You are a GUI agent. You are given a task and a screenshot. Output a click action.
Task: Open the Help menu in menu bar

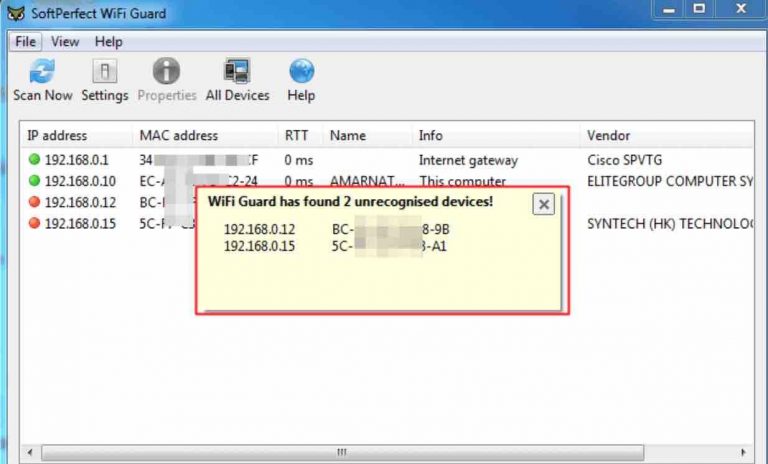coord(108,42)
